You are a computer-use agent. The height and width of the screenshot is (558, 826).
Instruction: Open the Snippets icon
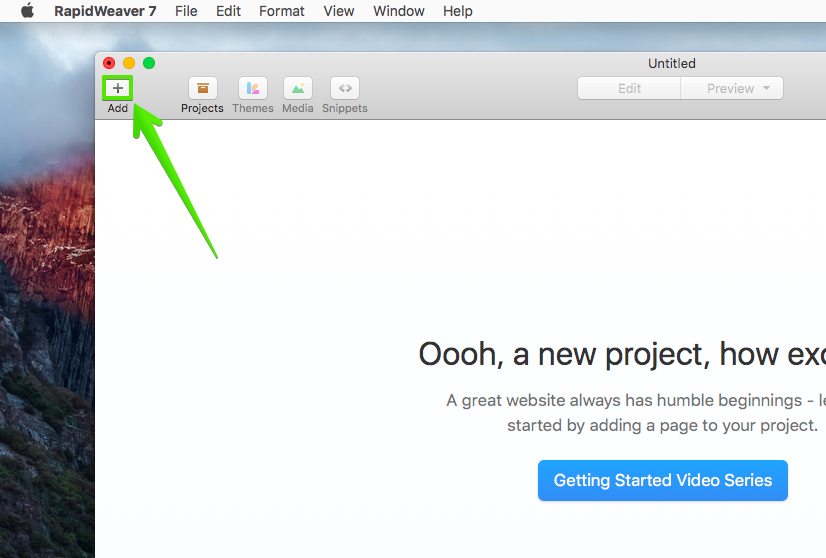(345, 88)
